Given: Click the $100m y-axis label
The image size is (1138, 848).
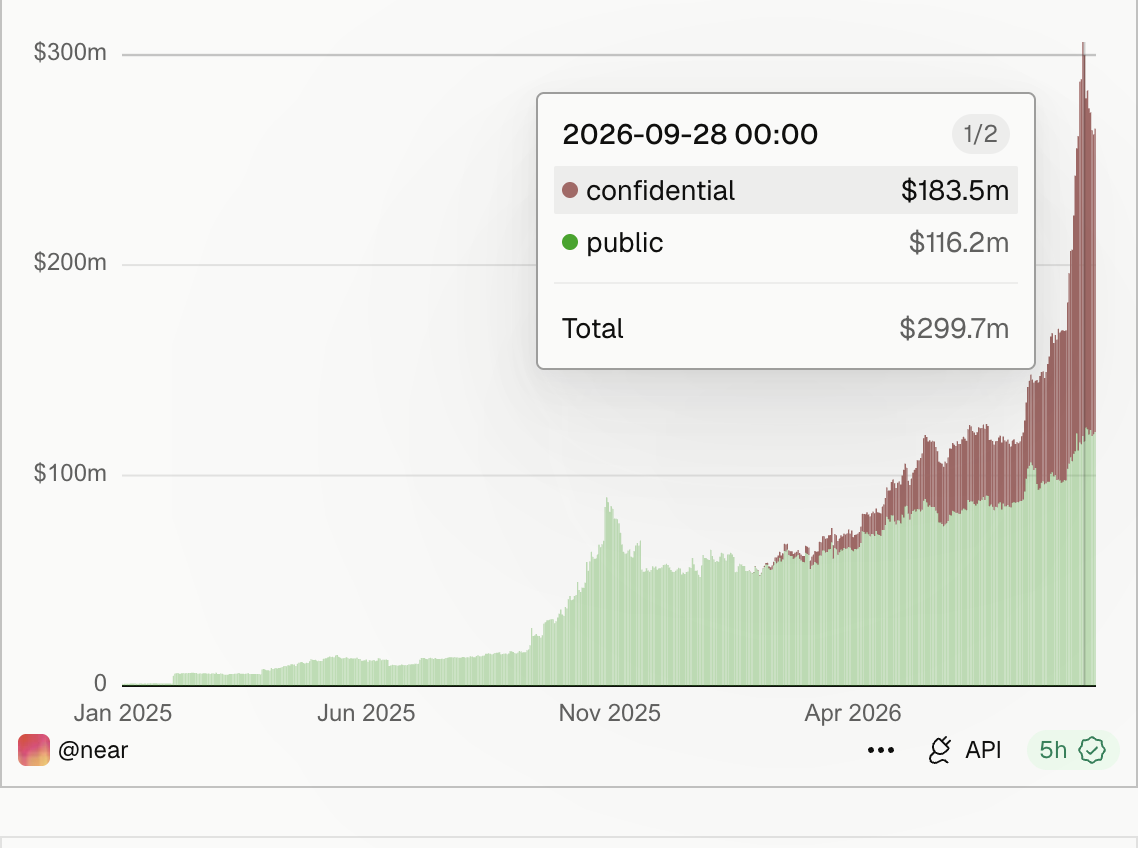Looking at the screenshot, I should 70,473.
